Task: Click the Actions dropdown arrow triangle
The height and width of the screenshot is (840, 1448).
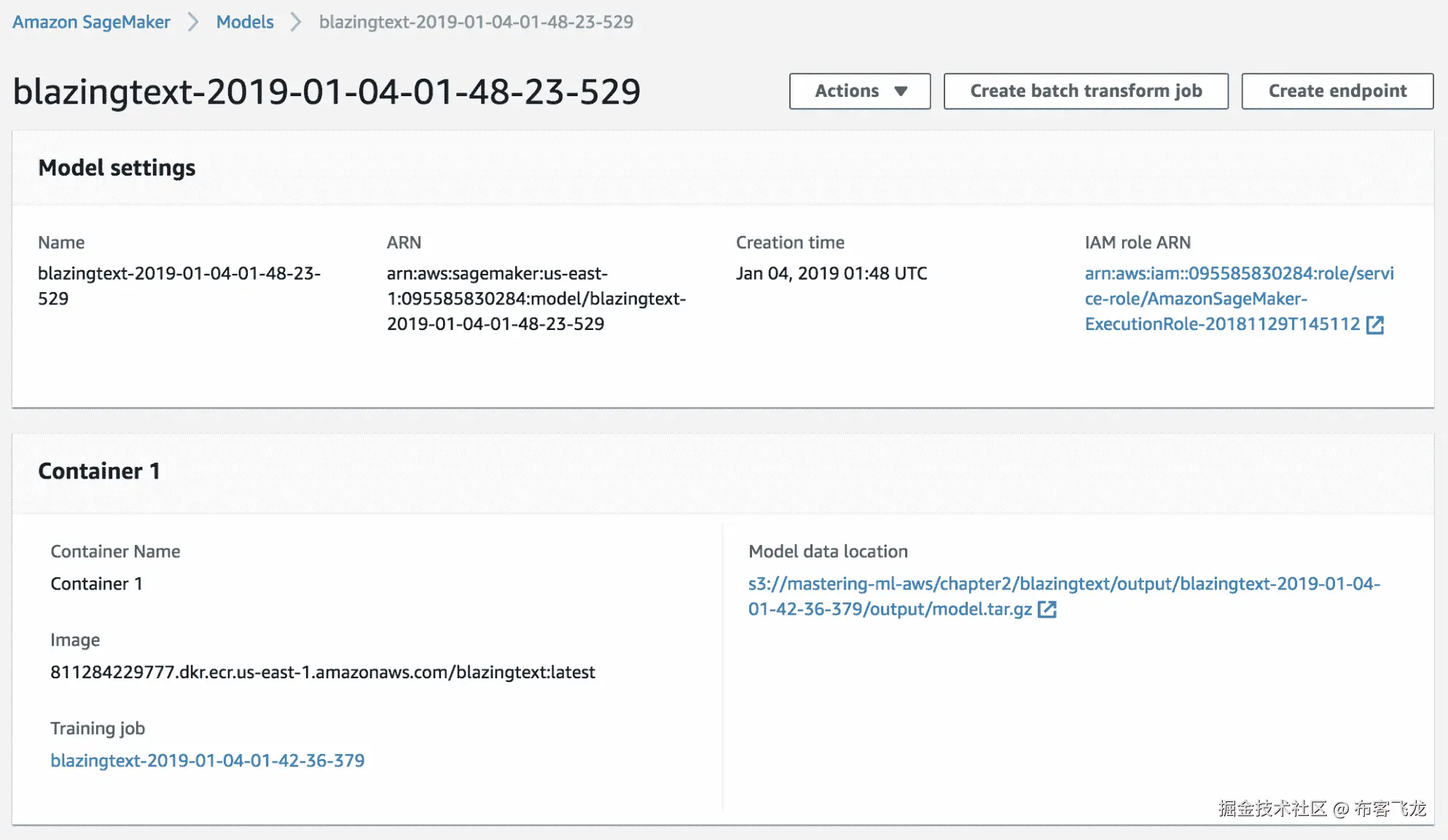Action: pyautogui.click(x=901, y=91)
